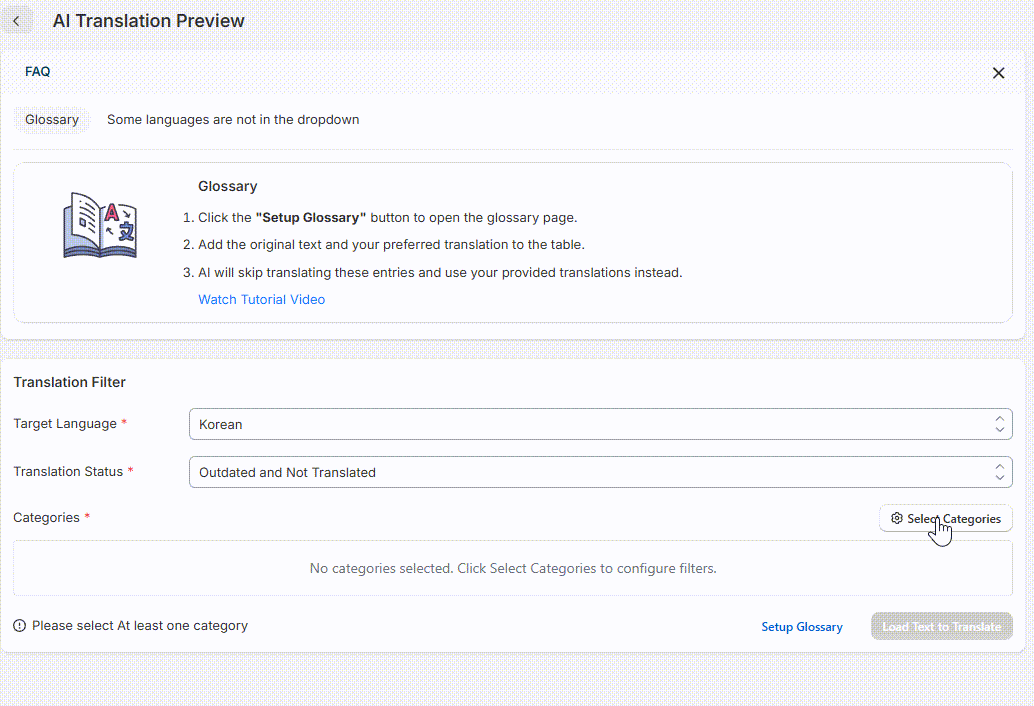Open the Outdated and Not Translated field

(x=590, y=472)
